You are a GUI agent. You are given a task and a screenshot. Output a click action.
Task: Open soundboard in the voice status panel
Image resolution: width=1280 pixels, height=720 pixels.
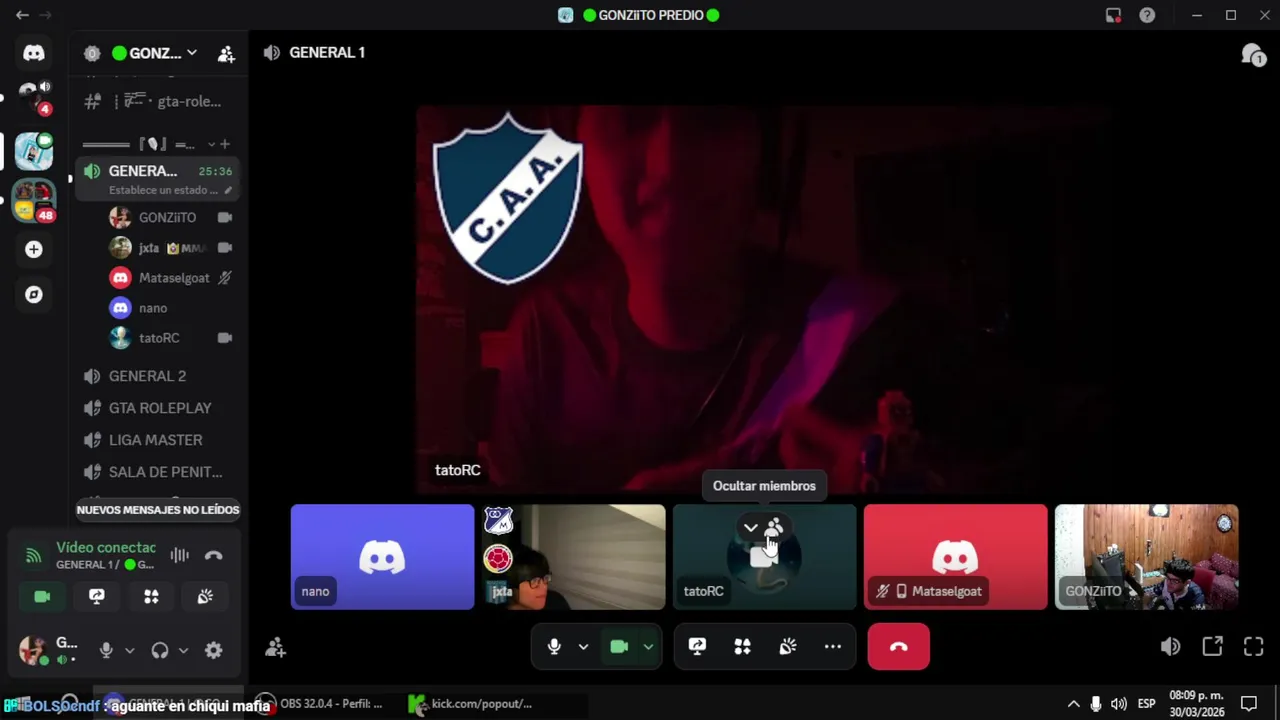(205, 596)
